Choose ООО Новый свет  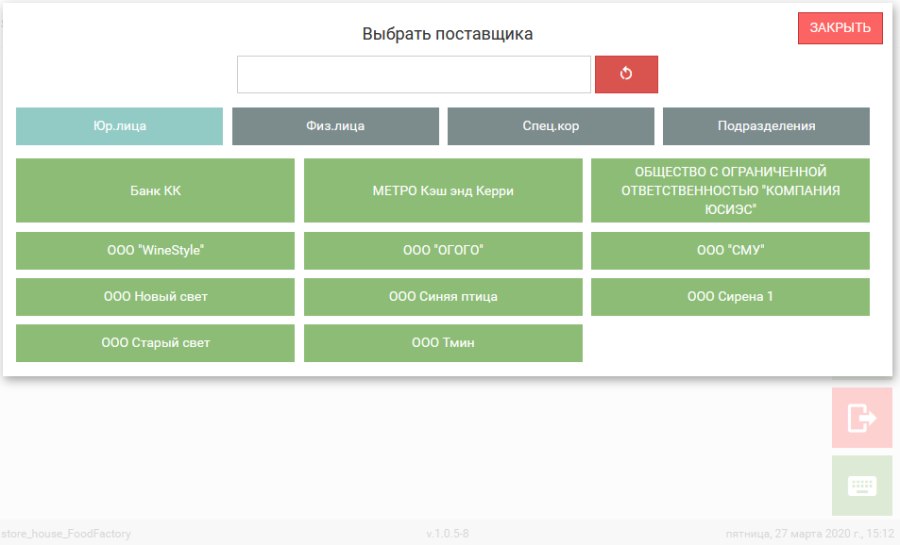[155, 297]
